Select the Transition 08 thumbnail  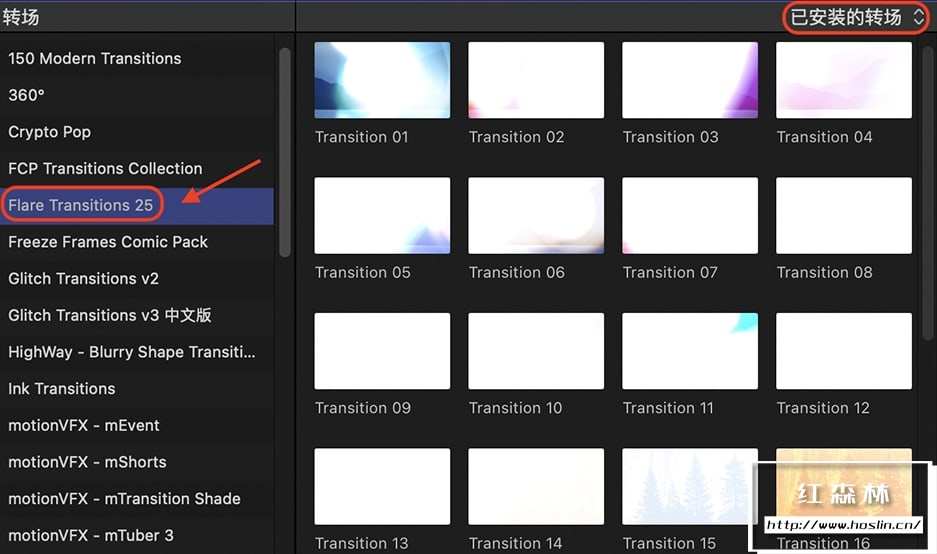tap(844, 216)
